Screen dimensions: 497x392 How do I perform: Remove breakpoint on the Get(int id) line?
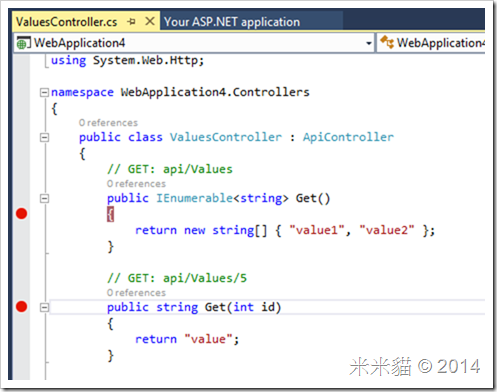pyautogui.click(x=21, y=307)
